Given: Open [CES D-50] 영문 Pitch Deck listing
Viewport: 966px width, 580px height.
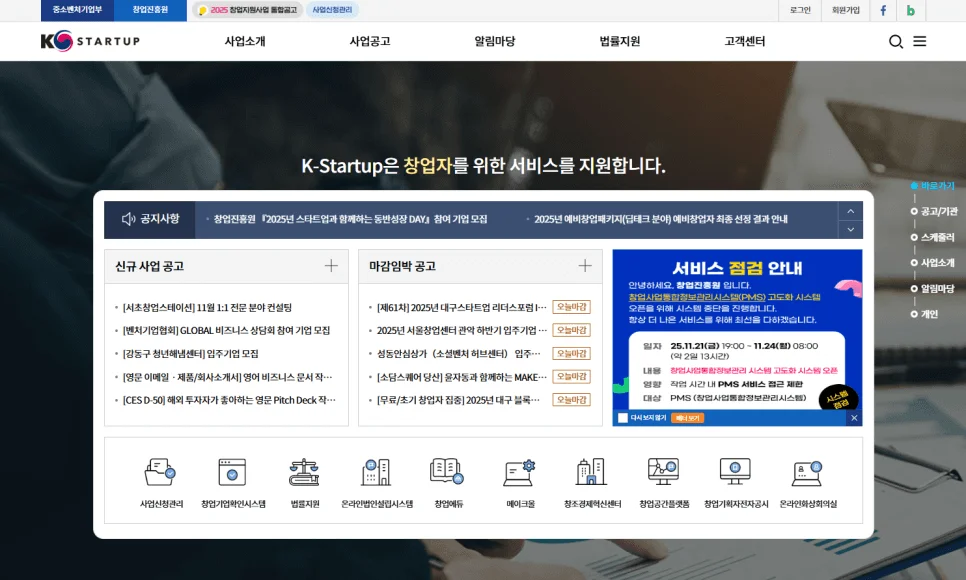Looking at the screenshot, I should pos(229,400).
